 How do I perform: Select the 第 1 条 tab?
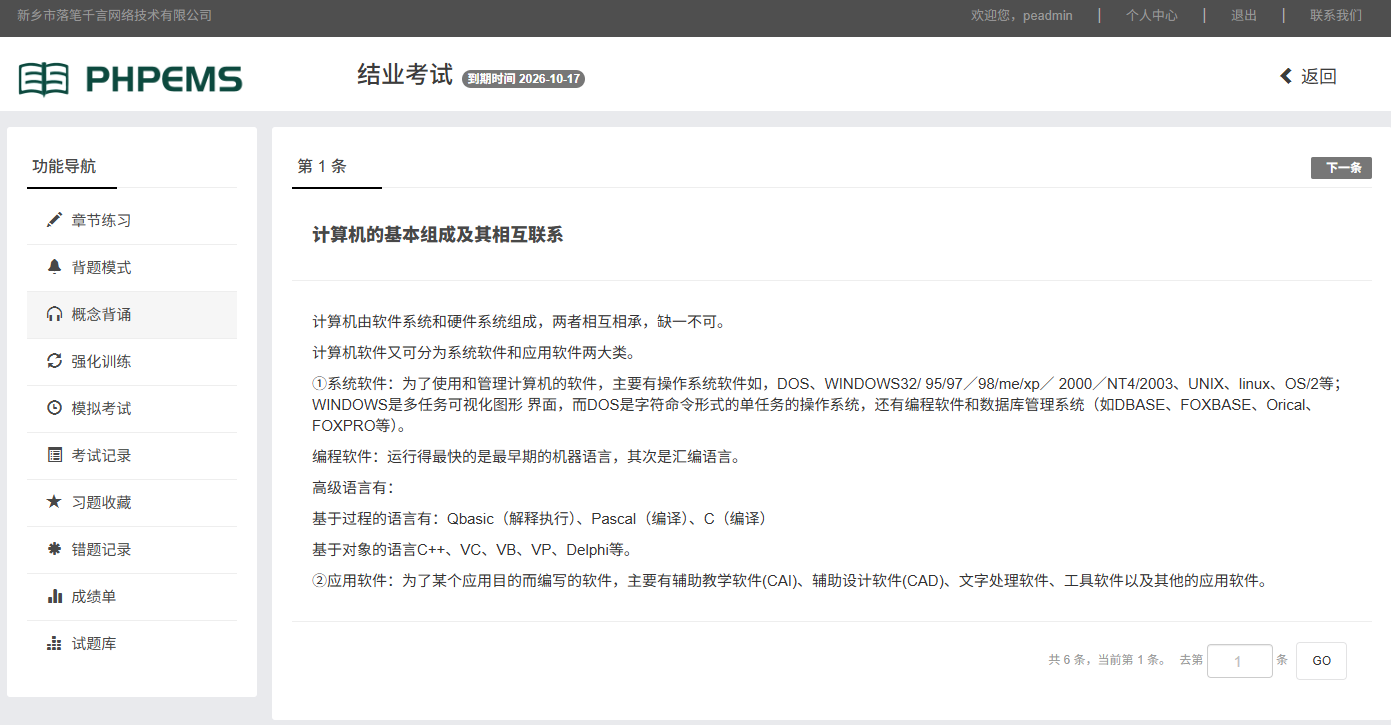click(x=322, y=167)
